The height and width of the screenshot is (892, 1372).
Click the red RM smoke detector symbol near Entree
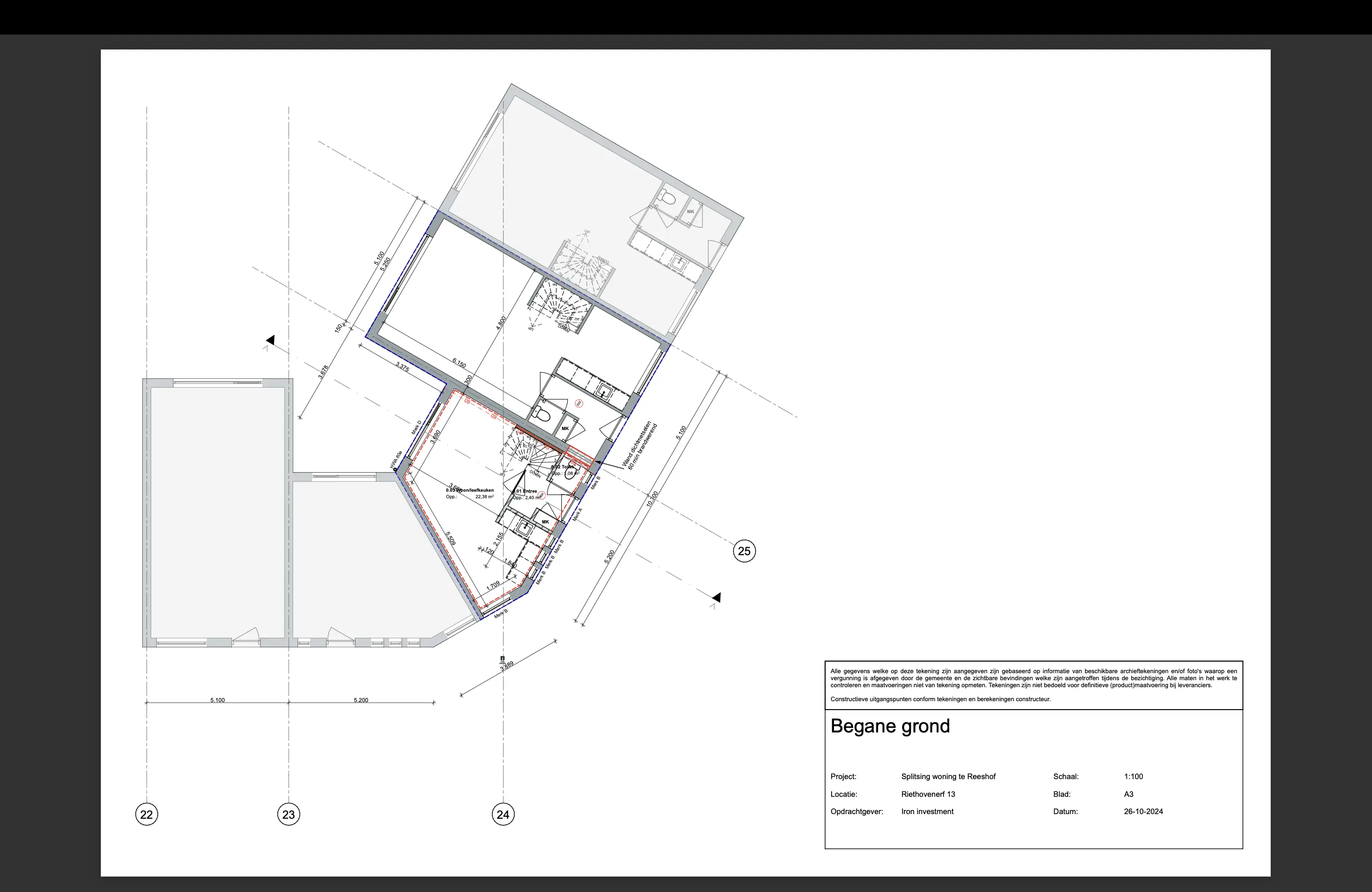coord(541,495)
